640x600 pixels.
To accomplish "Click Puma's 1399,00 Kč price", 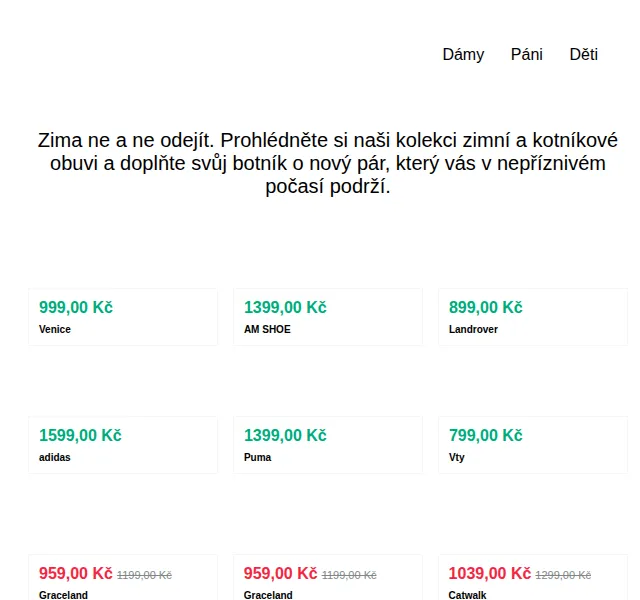I will [x=285, y=436].
